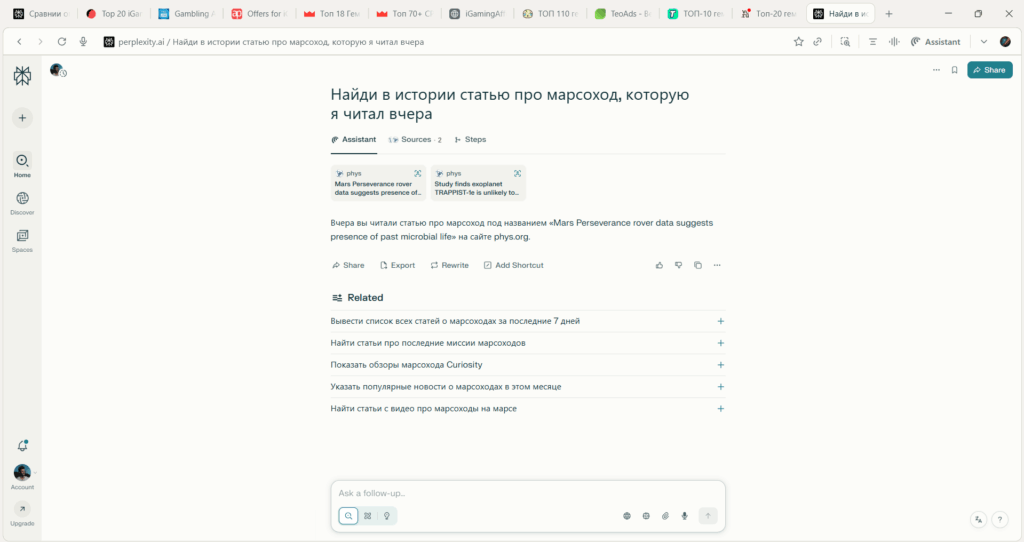1024x542 pixels.
Task: Add Shortcut for this query
Action: pyautogui.click(x=513, y=265)
